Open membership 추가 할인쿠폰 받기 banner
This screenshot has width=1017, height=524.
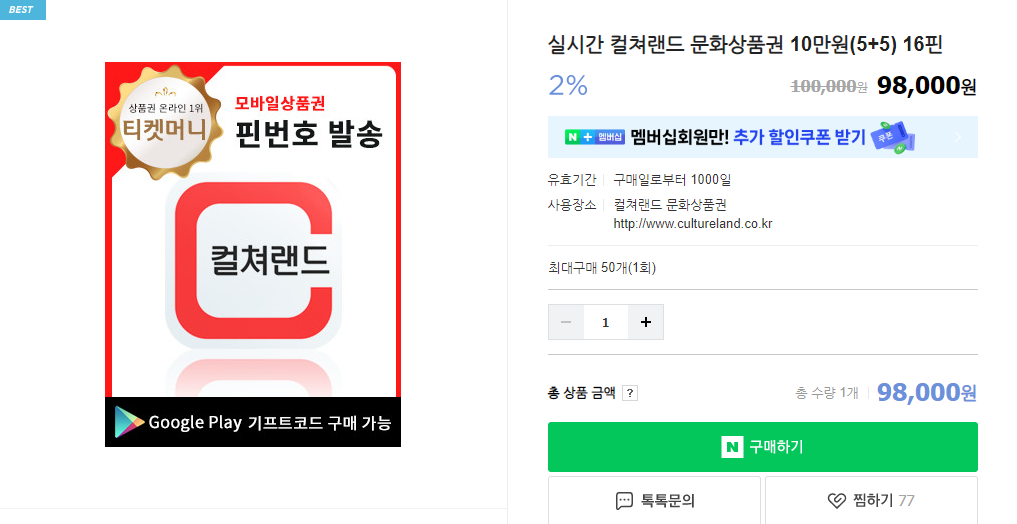tap(763, 137)
